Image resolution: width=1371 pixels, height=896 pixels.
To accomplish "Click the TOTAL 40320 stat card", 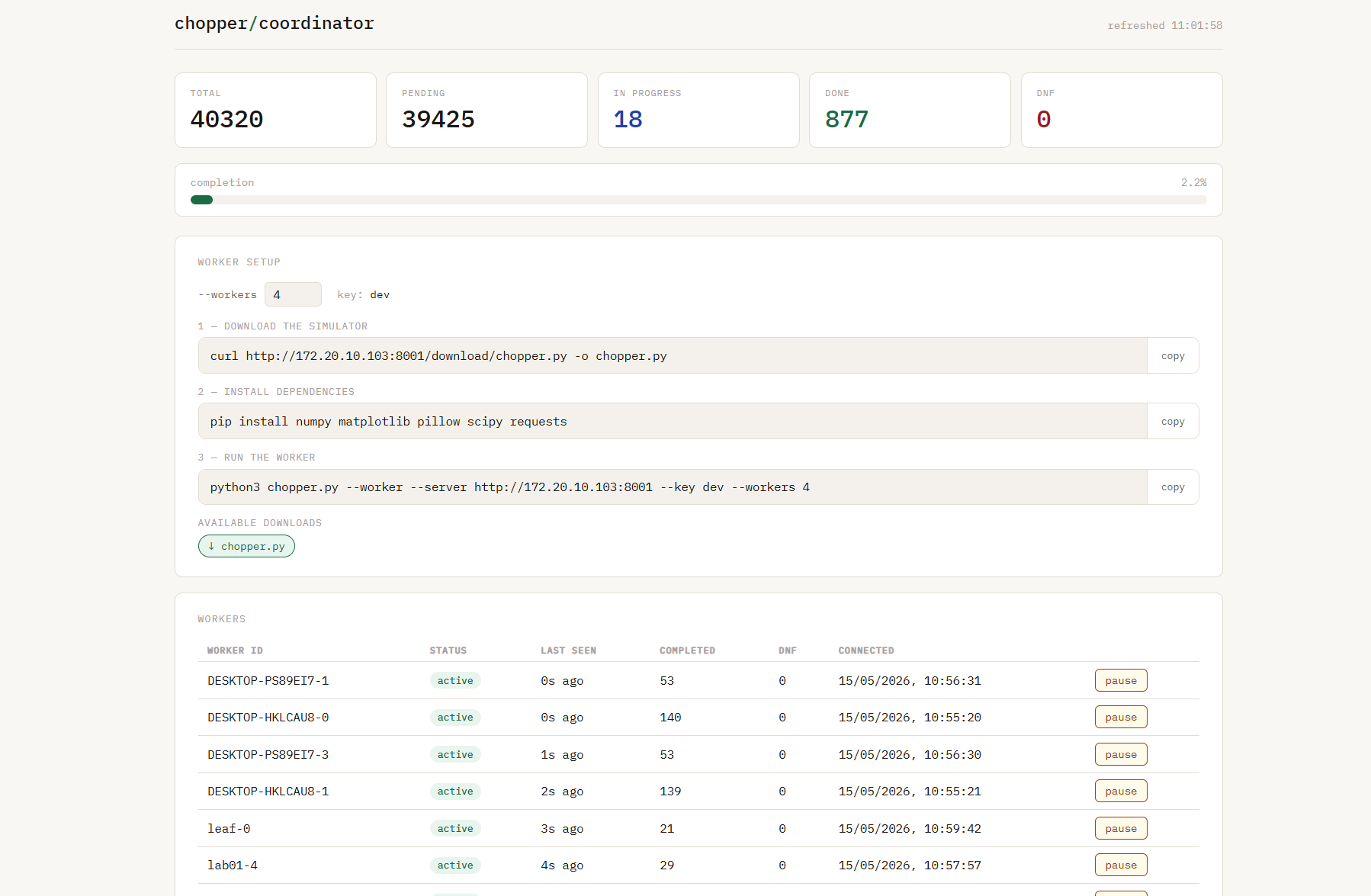I will [x=275, y=110].
